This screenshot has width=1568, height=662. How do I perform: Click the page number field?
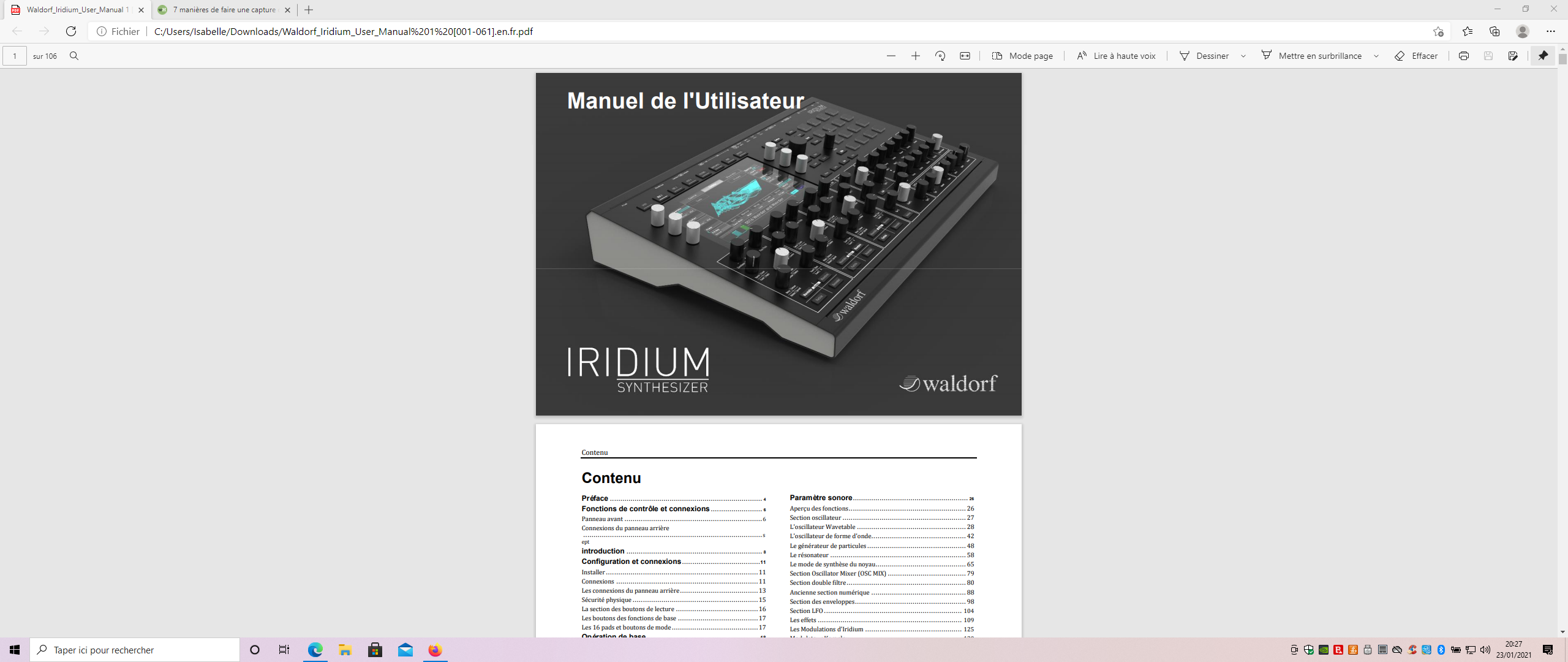tap(15, 56)
